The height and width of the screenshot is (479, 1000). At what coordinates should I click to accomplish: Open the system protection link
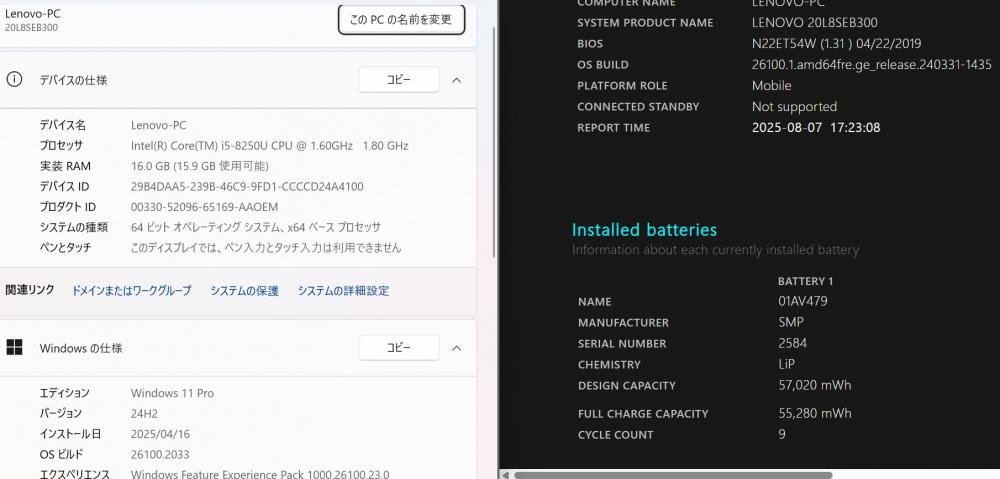244,290
